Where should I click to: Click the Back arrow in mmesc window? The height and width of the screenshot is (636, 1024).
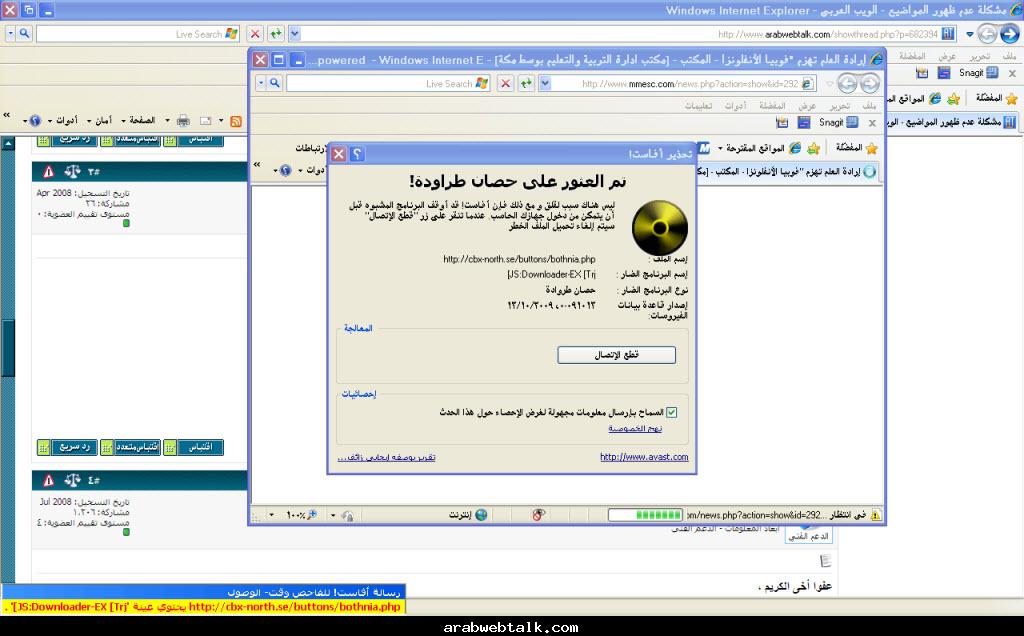pos(869,84)
